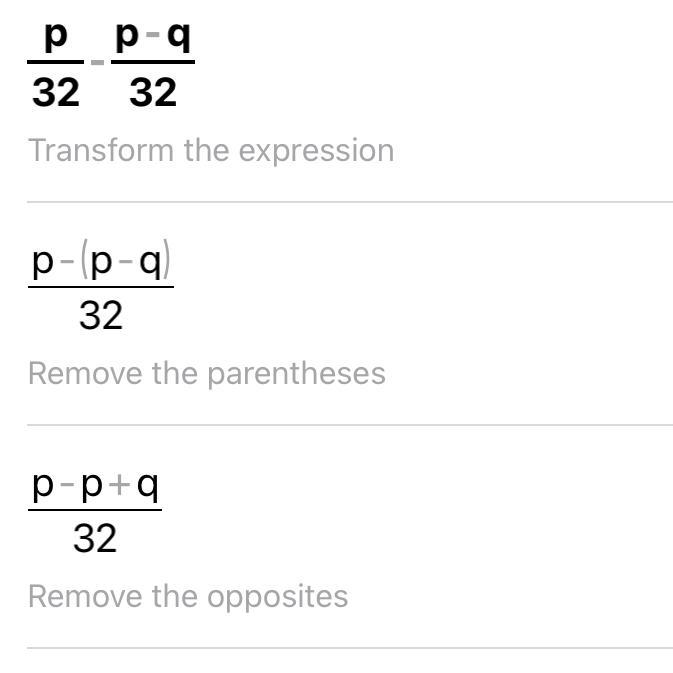The image size is (673, 673).
Task: Click gray minus inside bold p-q numerator
Action: coord(153,34)
